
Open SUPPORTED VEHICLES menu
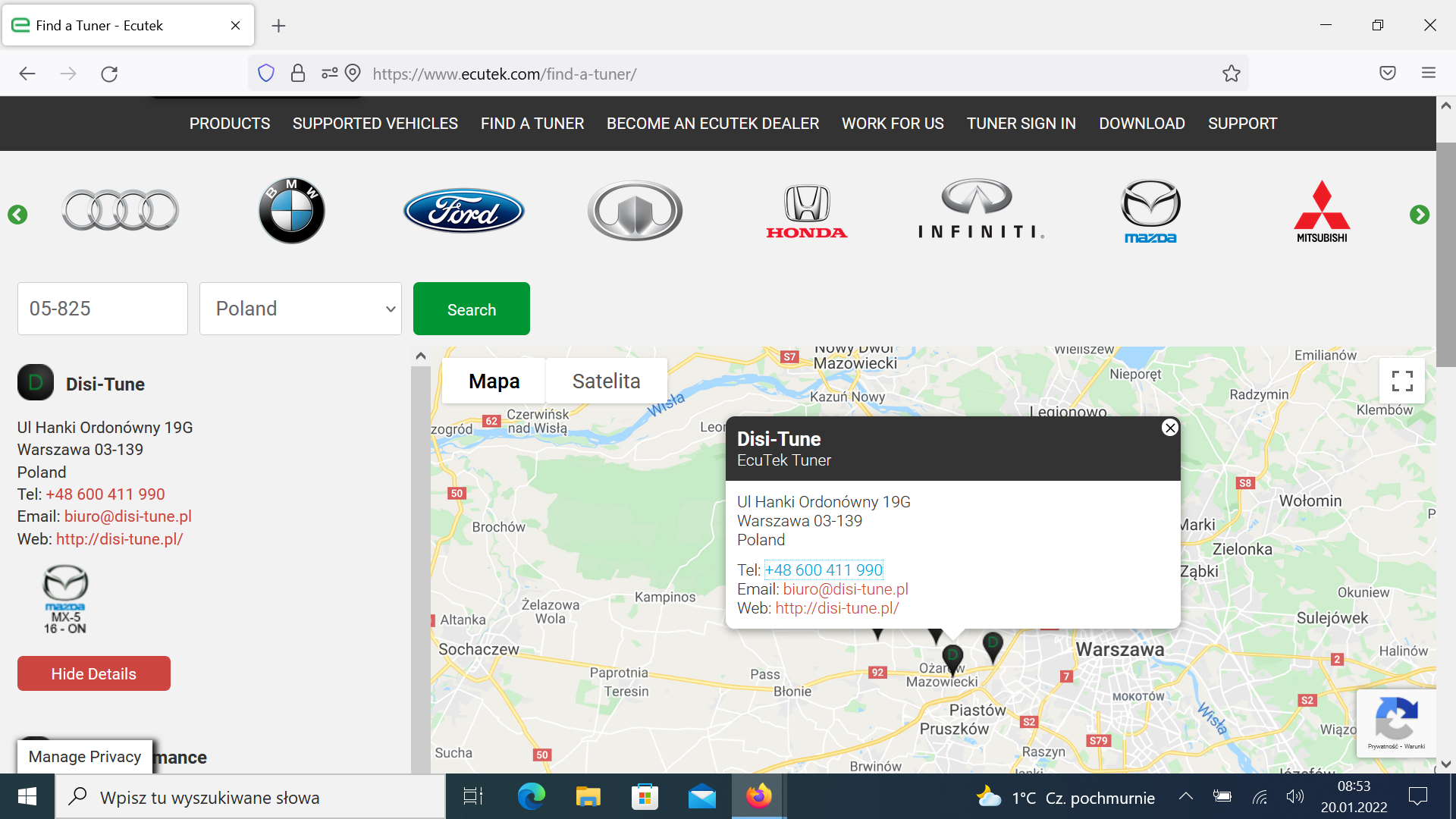(x=375, y=124)
